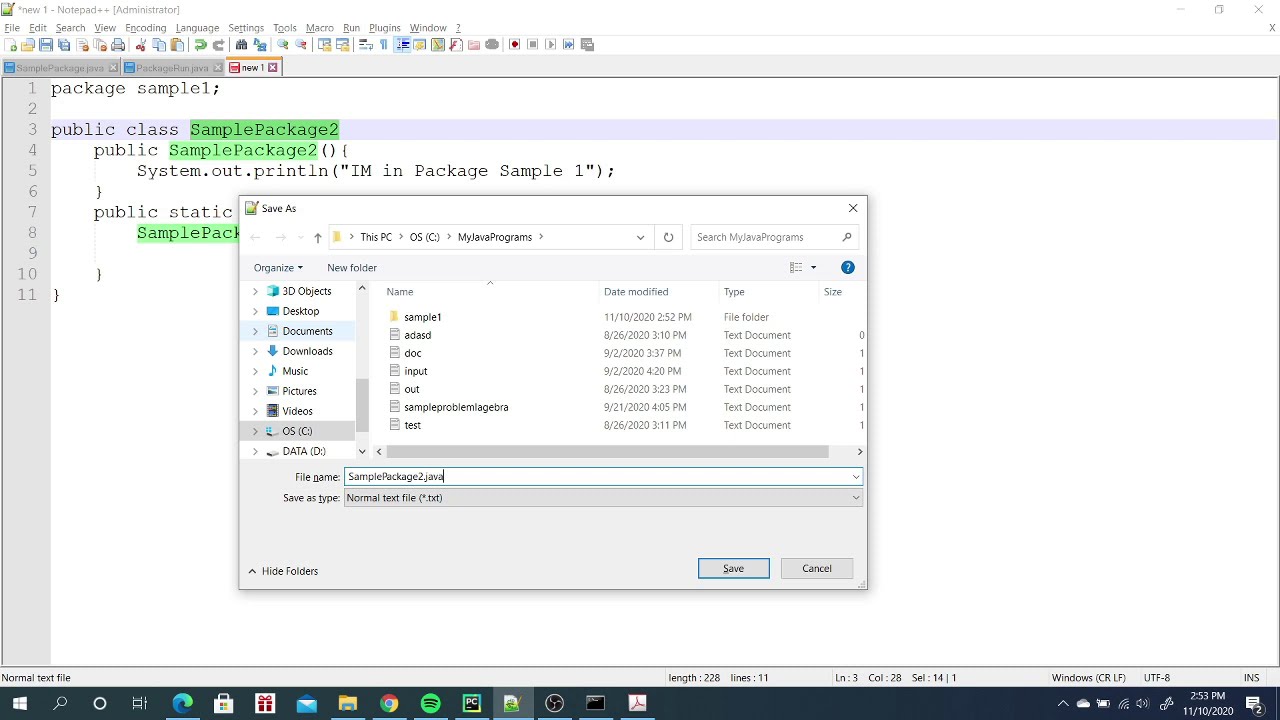The height and width of the screenshot is (720, 1280).
Task: Click the Zoom In toolbar icon
Action: pos(283,45)
